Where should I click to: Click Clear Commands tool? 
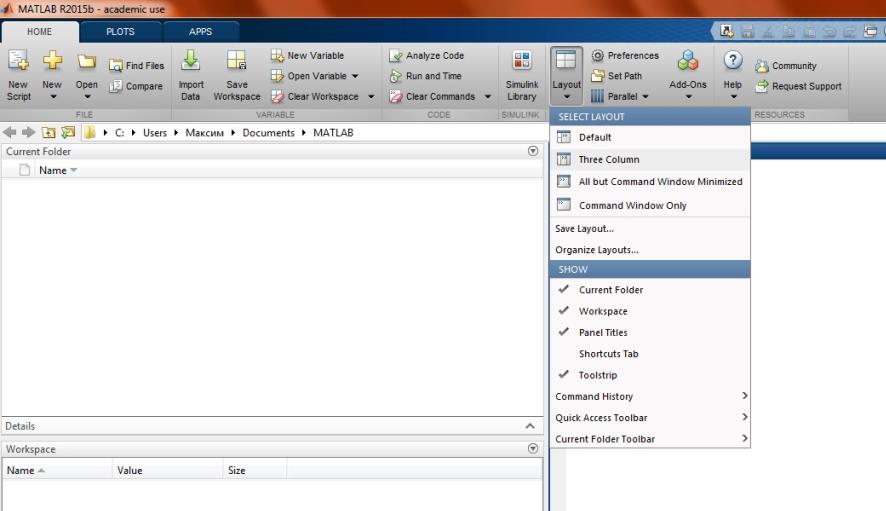pos(432,97)
